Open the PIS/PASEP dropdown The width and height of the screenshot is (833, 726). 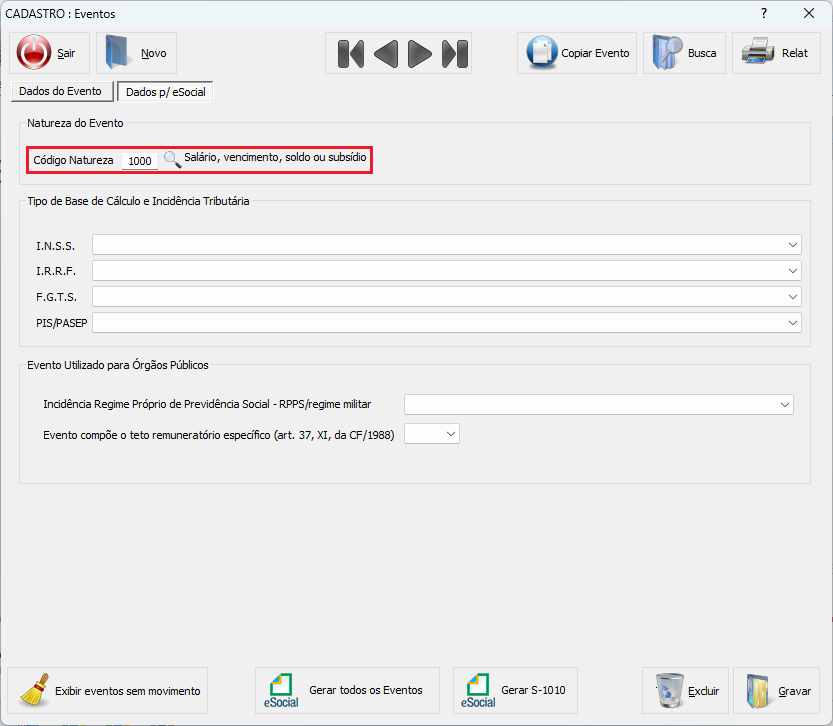[x=793, y=323]
